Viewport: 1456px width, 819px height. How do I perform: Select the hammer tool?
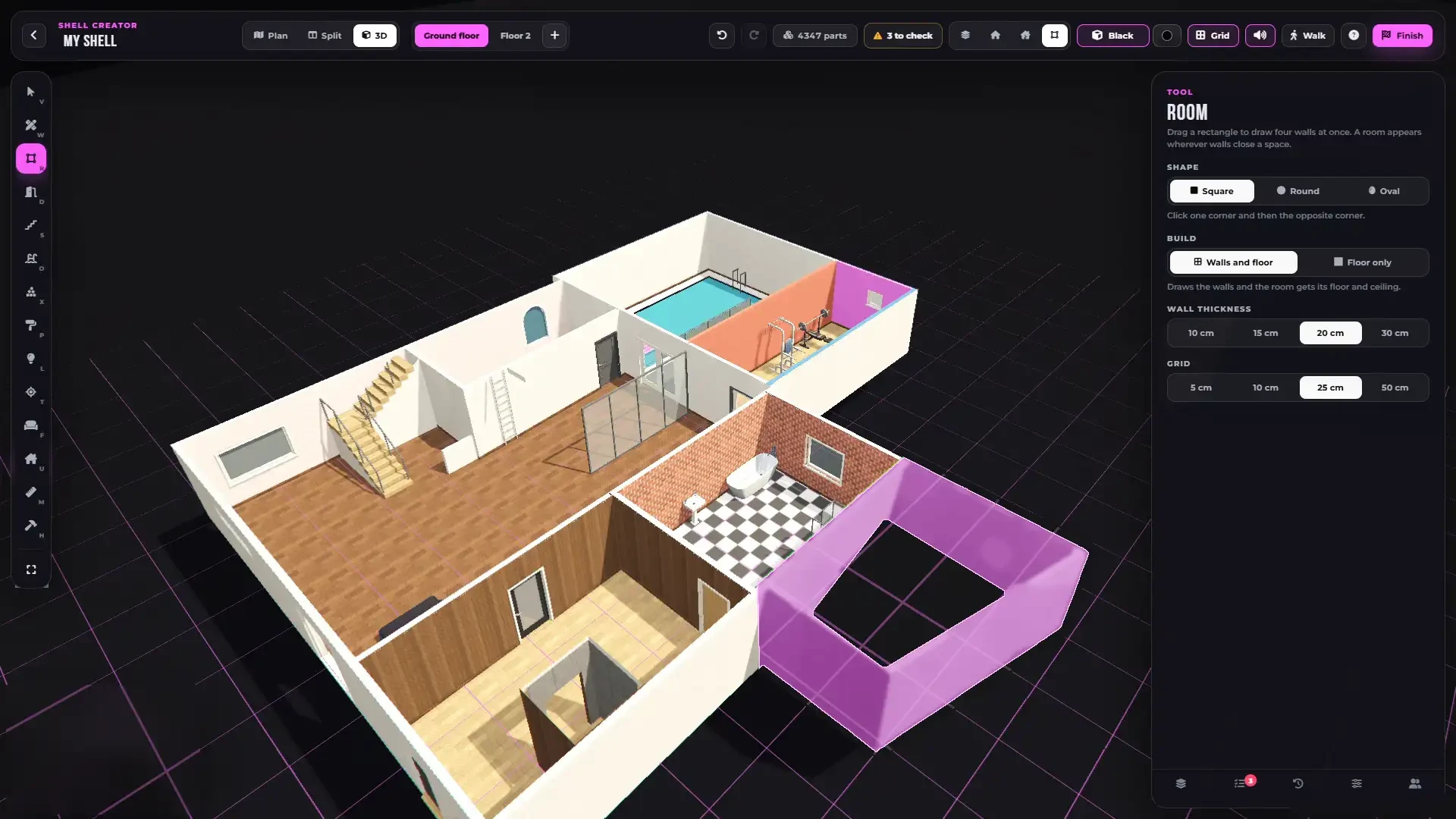(x=31, y=526)
